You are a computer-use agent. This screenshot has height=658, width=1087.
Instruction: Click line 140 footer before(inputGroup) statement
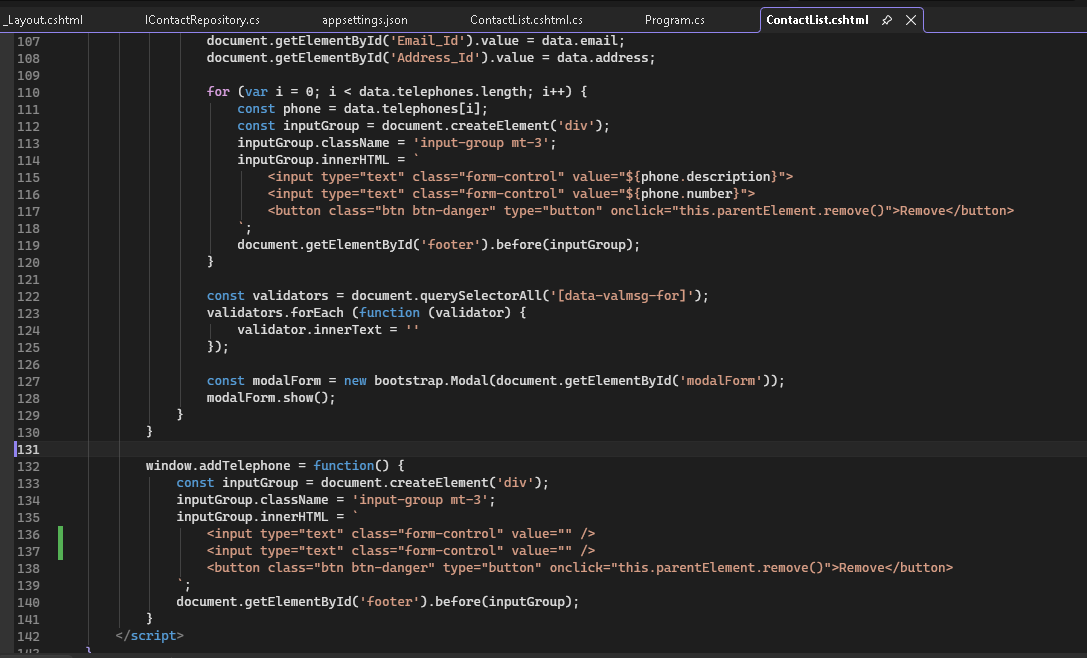[x=377, y=602]
